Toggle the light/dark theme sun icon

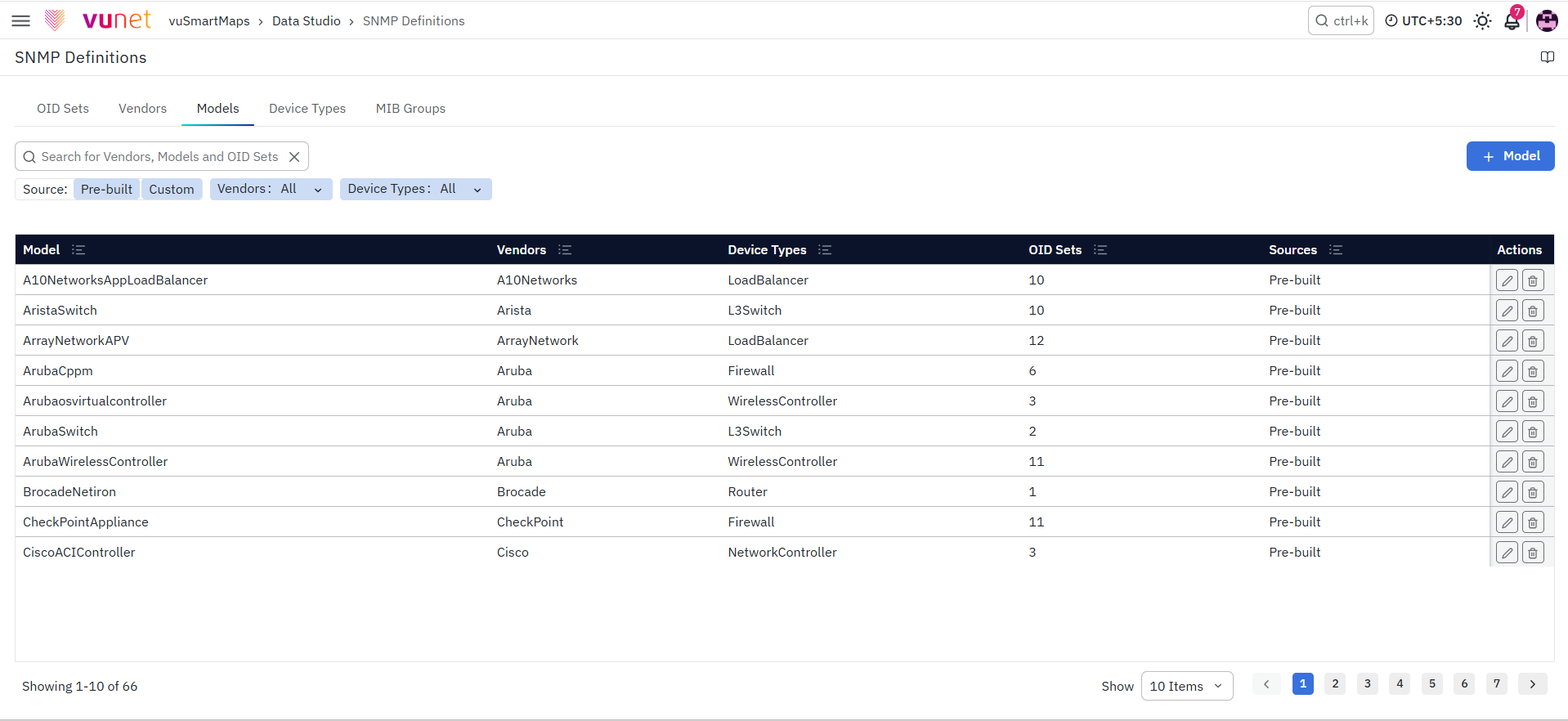[x=1482, y=21]
